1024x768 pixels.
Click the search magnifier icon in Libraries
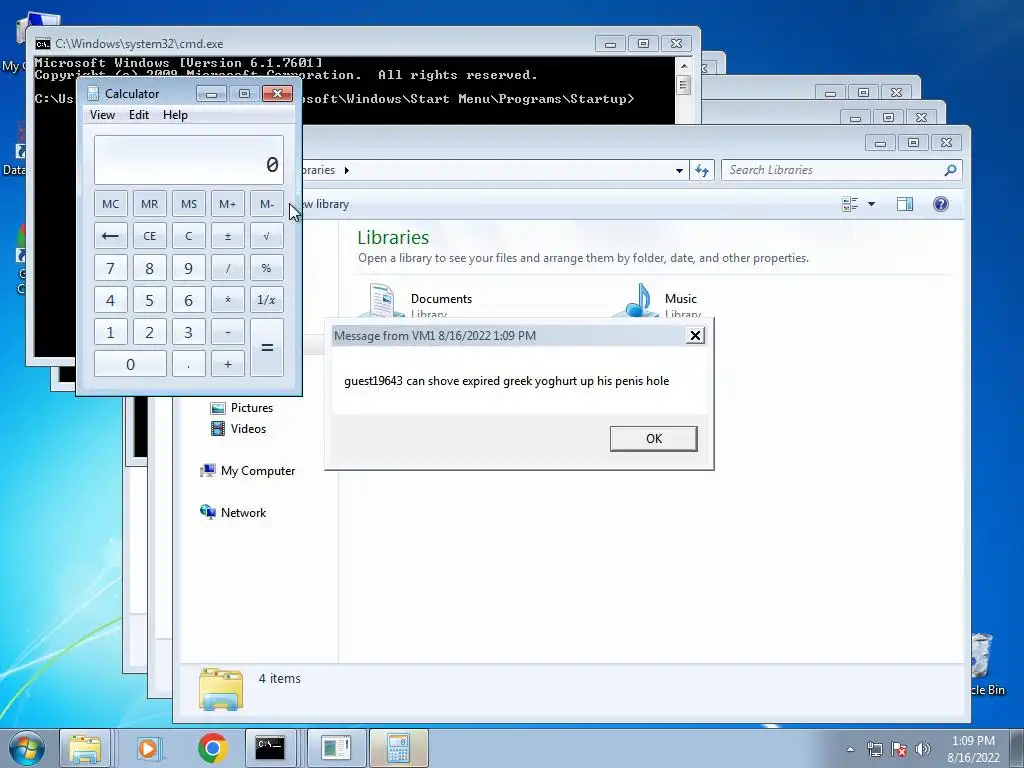[x=950, y=170]
